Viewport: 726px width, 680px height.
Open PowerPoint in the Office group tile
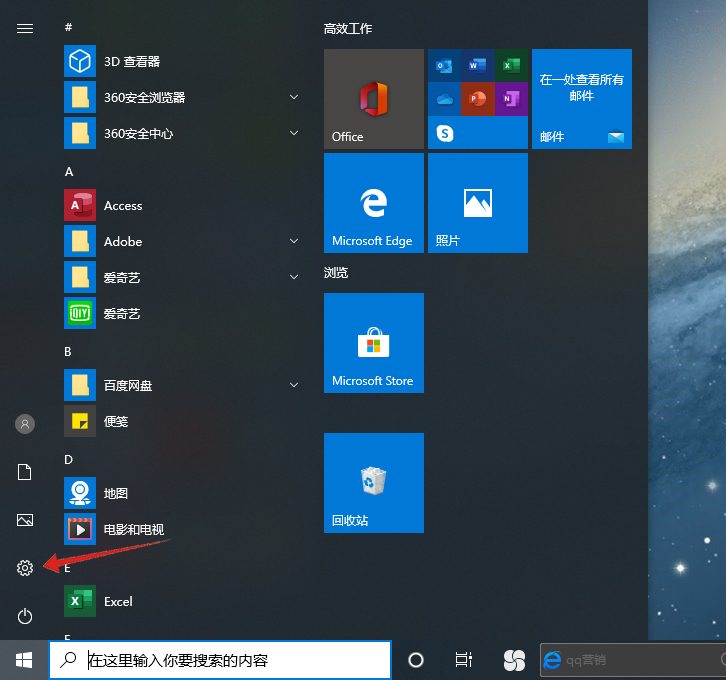point(478,99)
